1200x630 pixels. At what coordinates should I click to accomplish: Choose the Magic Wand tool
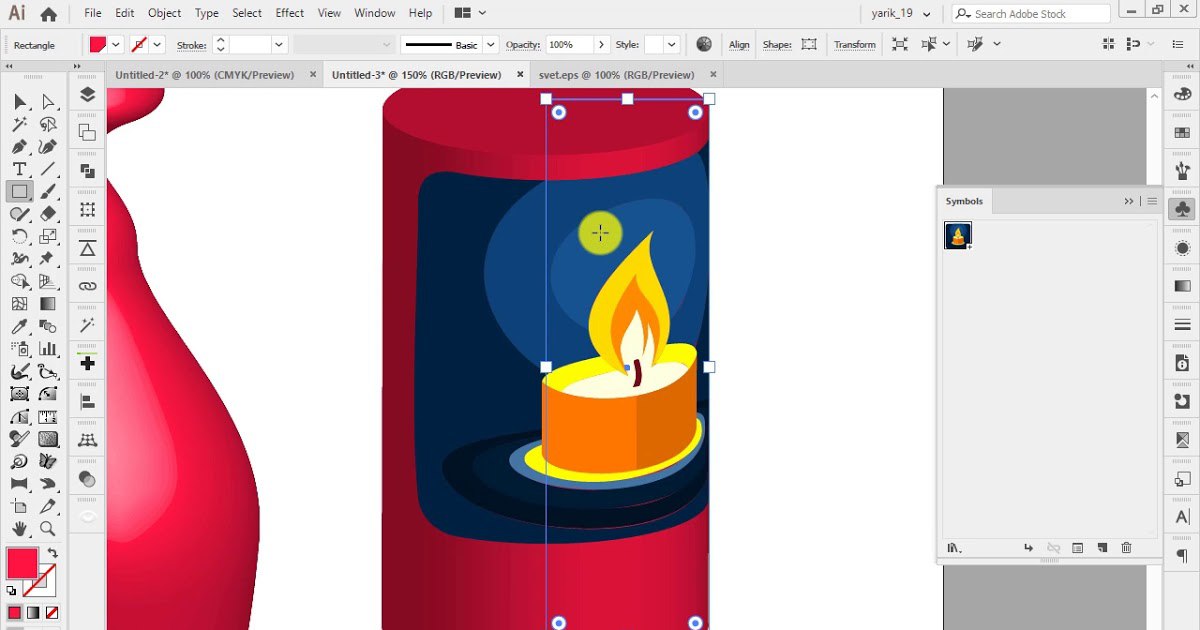[20, 124]
